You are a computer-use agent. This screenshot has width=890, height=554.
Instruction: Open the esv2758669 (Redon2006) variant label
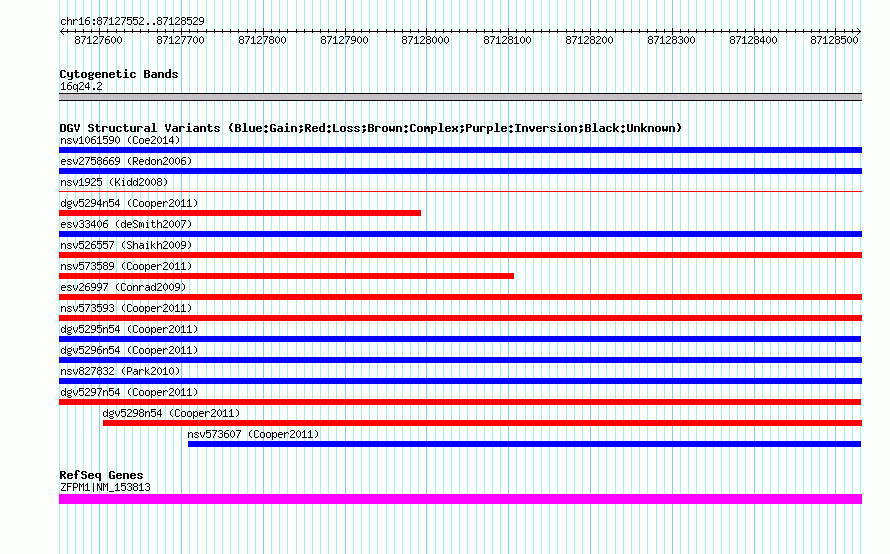click(x=126, y=161)
